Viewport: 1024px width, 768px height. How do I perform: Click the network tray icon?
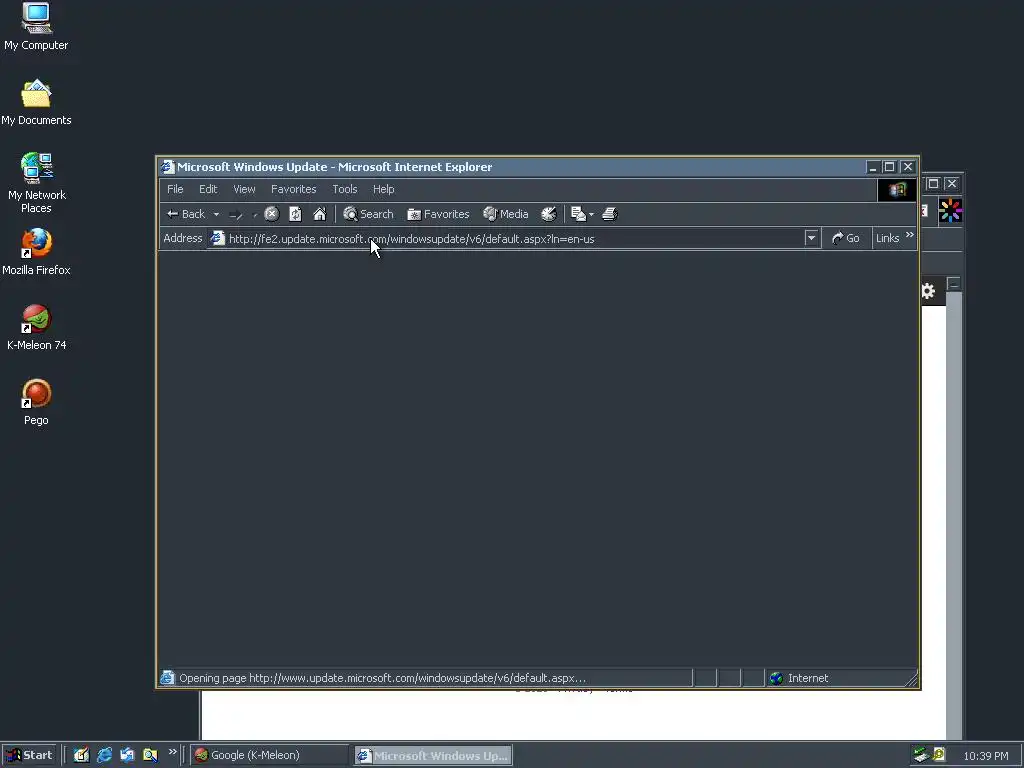pyautogui.click(x=921, y=755)
